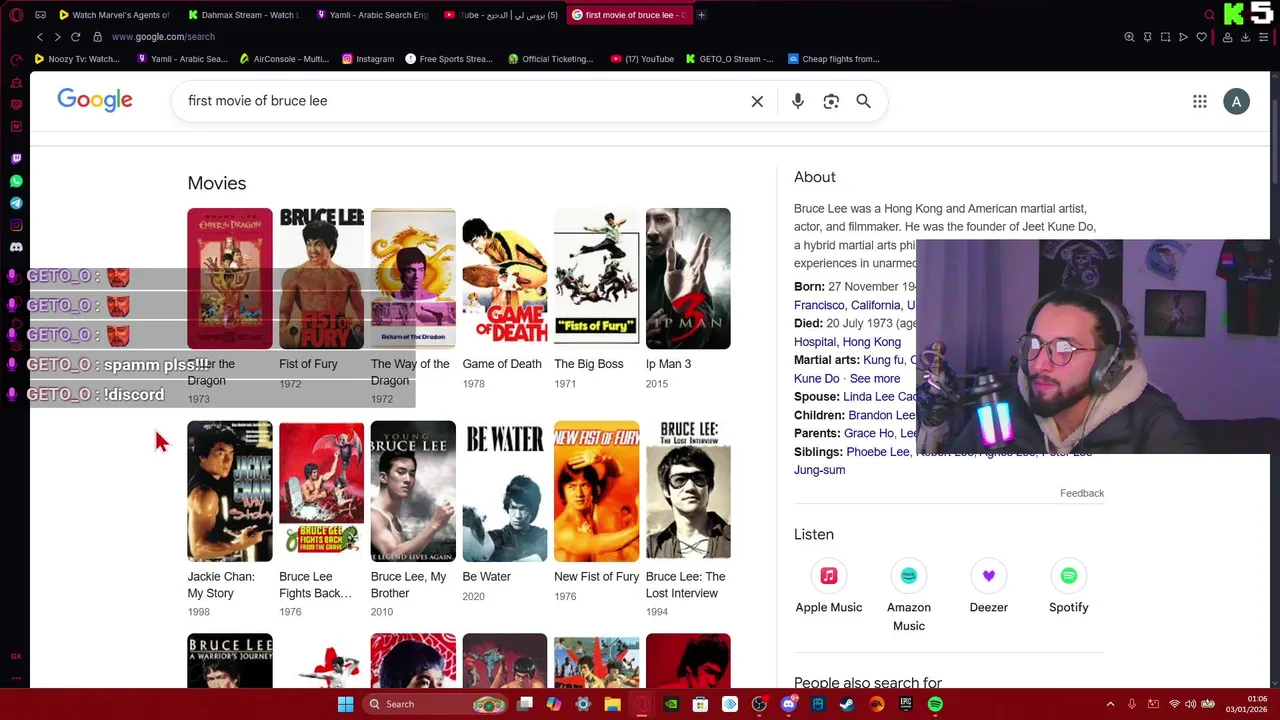Image resolution: width=1280 pixels, height=720 pixels.
Task: Open Bruce Lee: The Lost Interview poster
Action: pos(688,491)
